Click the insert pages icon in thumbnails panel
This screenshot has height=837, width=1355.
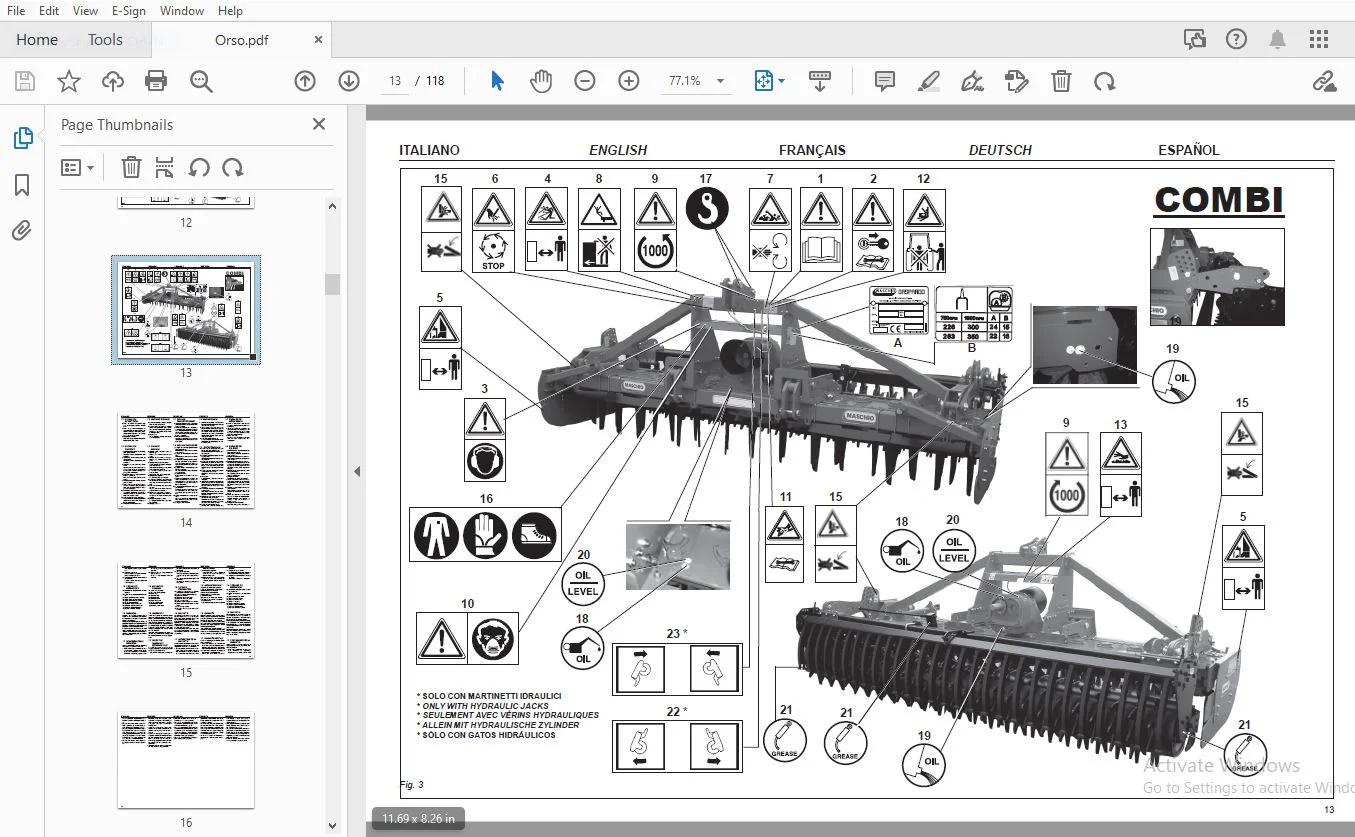[x=165, y=168]
